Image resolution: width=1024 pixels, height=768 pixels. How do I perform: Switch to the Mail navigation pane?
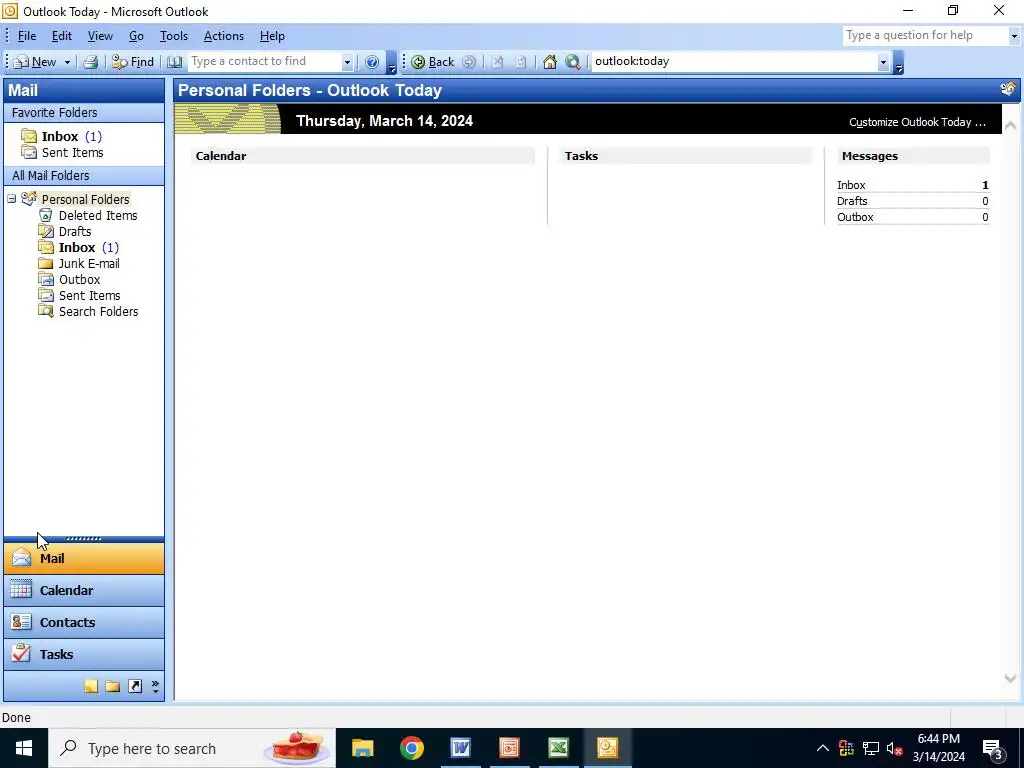click(84, 558)
